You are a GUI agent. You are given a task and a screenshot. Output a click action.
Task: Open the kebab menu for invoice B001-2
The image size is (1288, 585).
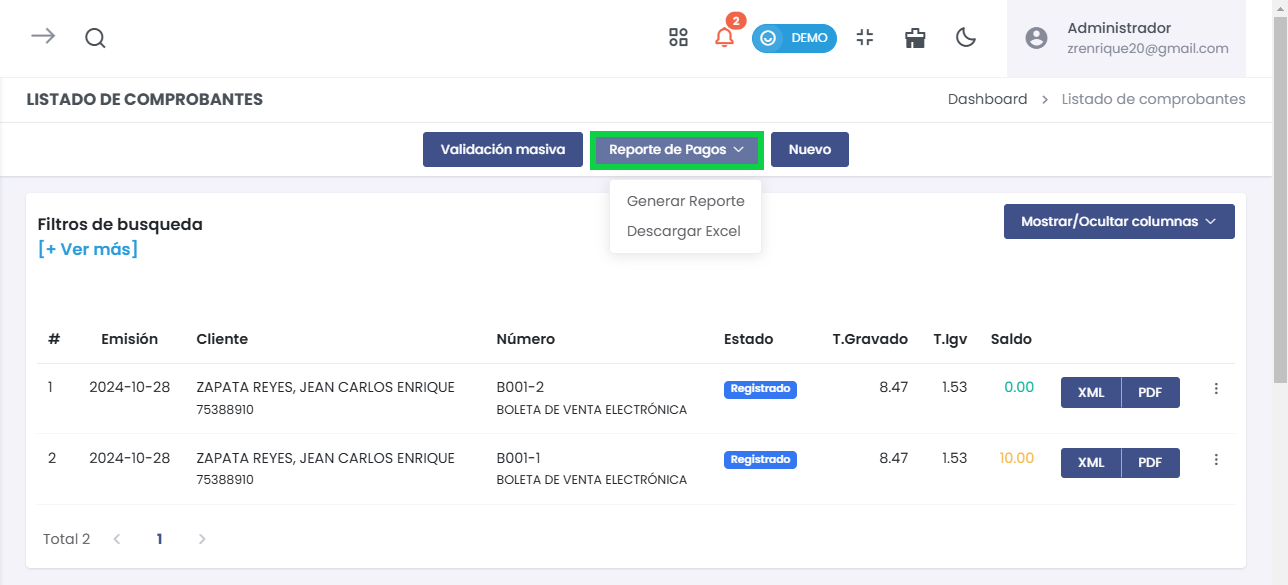pos(1216,392)
